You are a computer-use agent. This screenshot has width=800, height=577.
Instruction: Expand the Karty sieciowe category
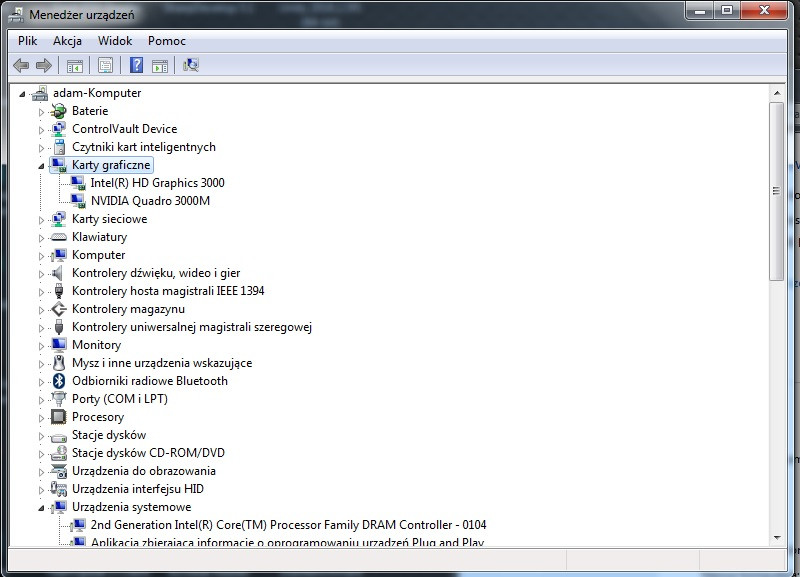40,218
